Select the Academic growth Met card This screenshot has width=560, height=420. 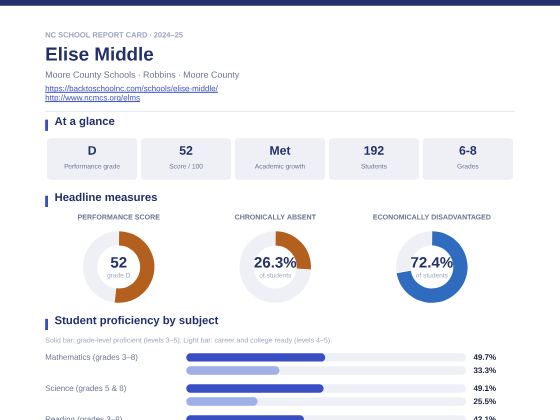point(280,159)
